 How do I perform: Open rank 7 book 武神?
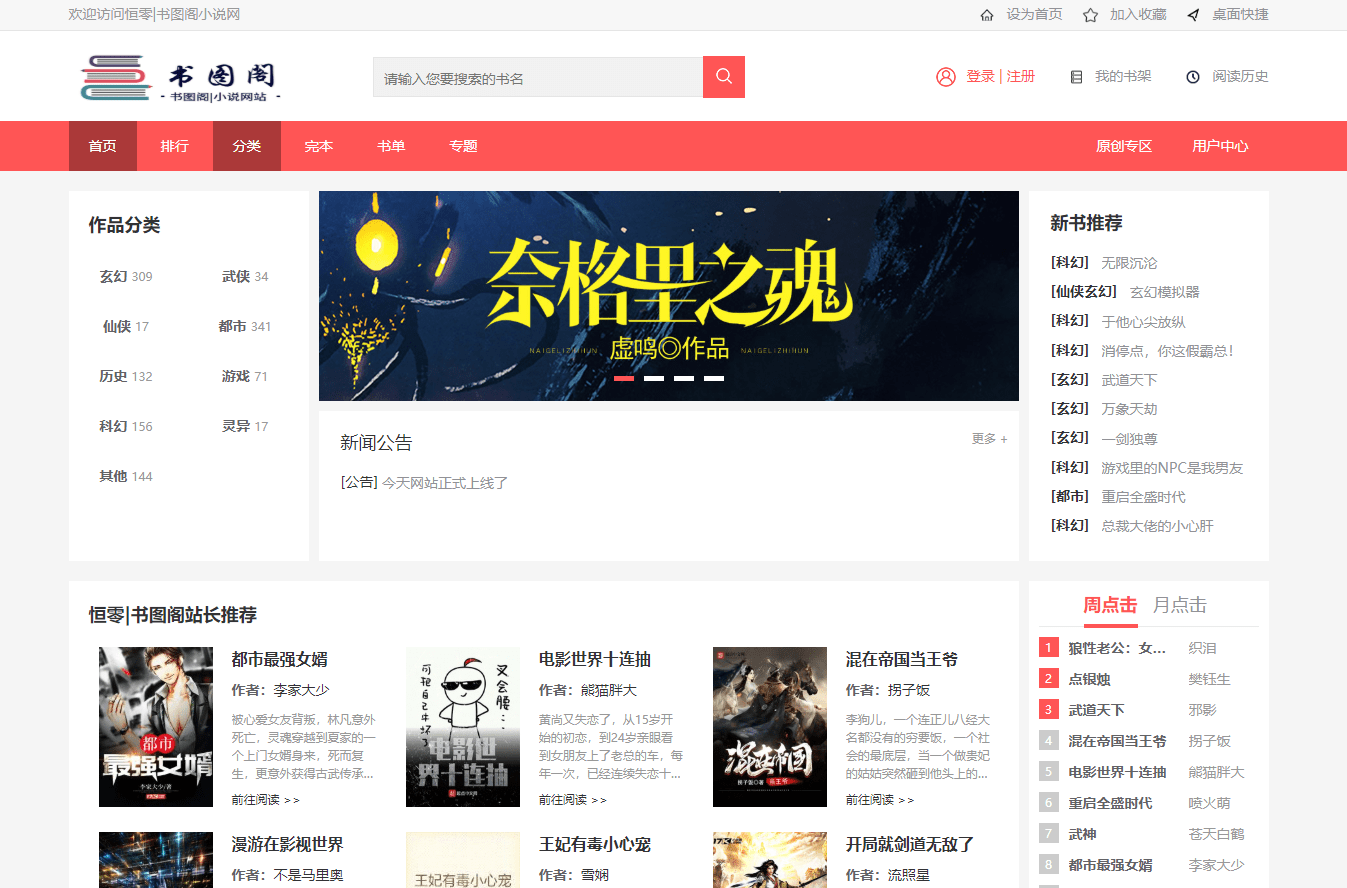click(1082, 834)
